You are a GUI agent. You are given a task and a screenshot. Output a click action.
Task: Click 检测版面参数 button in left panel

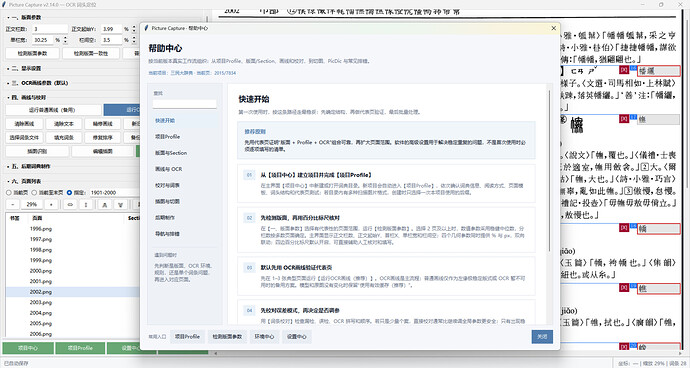click(x=32, y=53)
